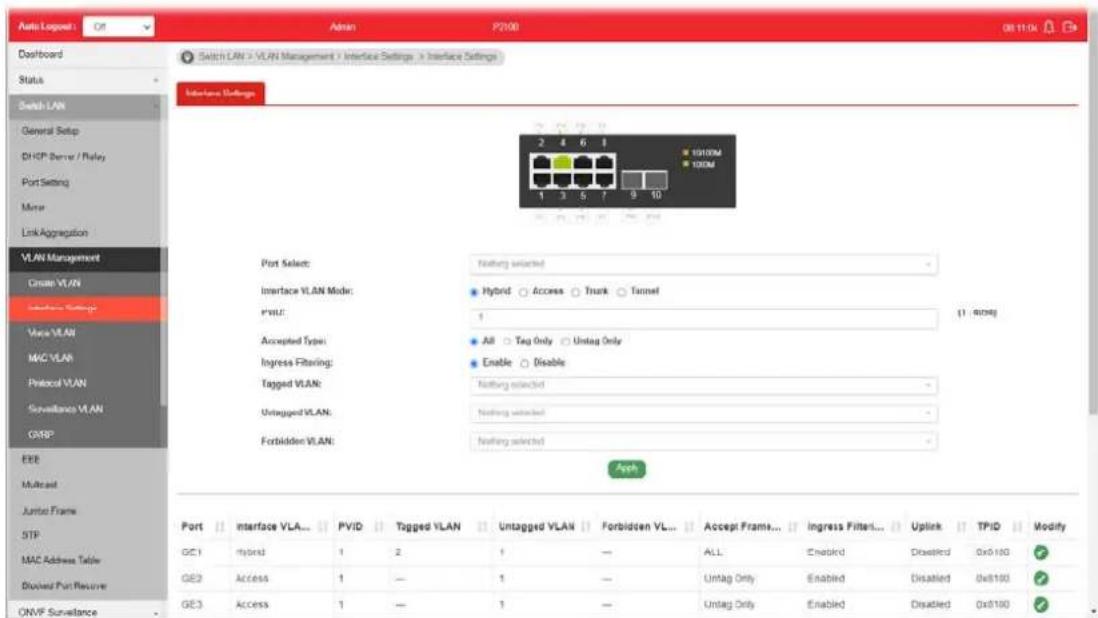1098x618 pixels.
Task: Click the PVID input field
Action: point(703,318)
